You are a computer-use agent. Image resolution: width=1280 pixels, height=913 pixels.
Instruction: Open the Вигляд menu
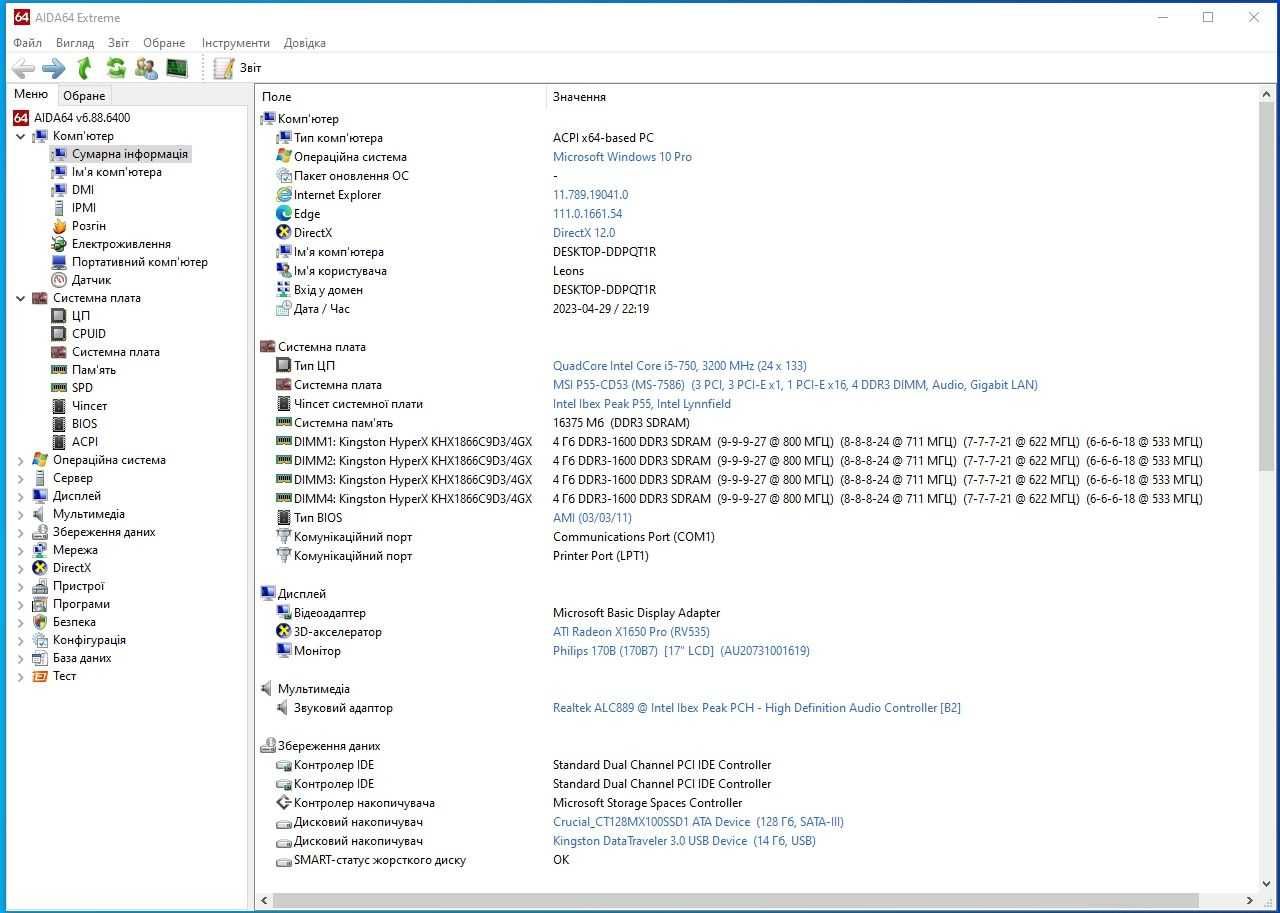point(75,43)
